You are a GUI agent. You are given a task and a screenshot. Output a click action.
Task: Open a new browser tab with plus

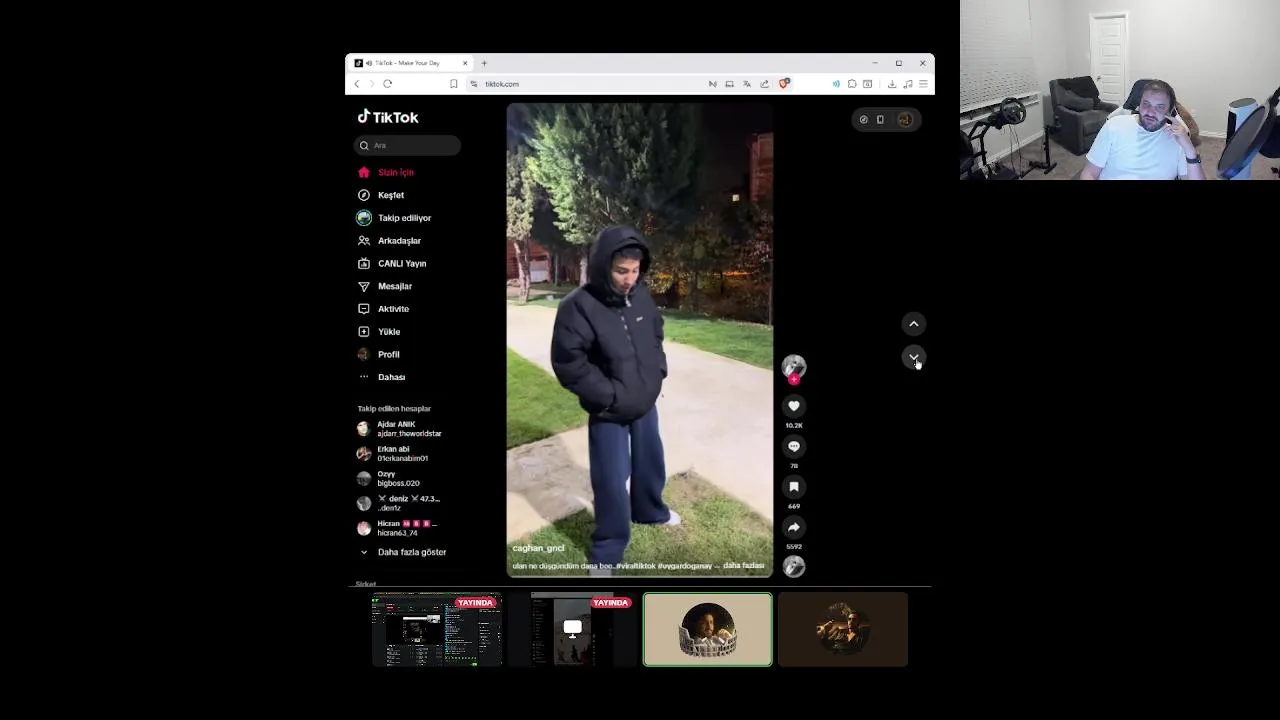tap(484, 63)
